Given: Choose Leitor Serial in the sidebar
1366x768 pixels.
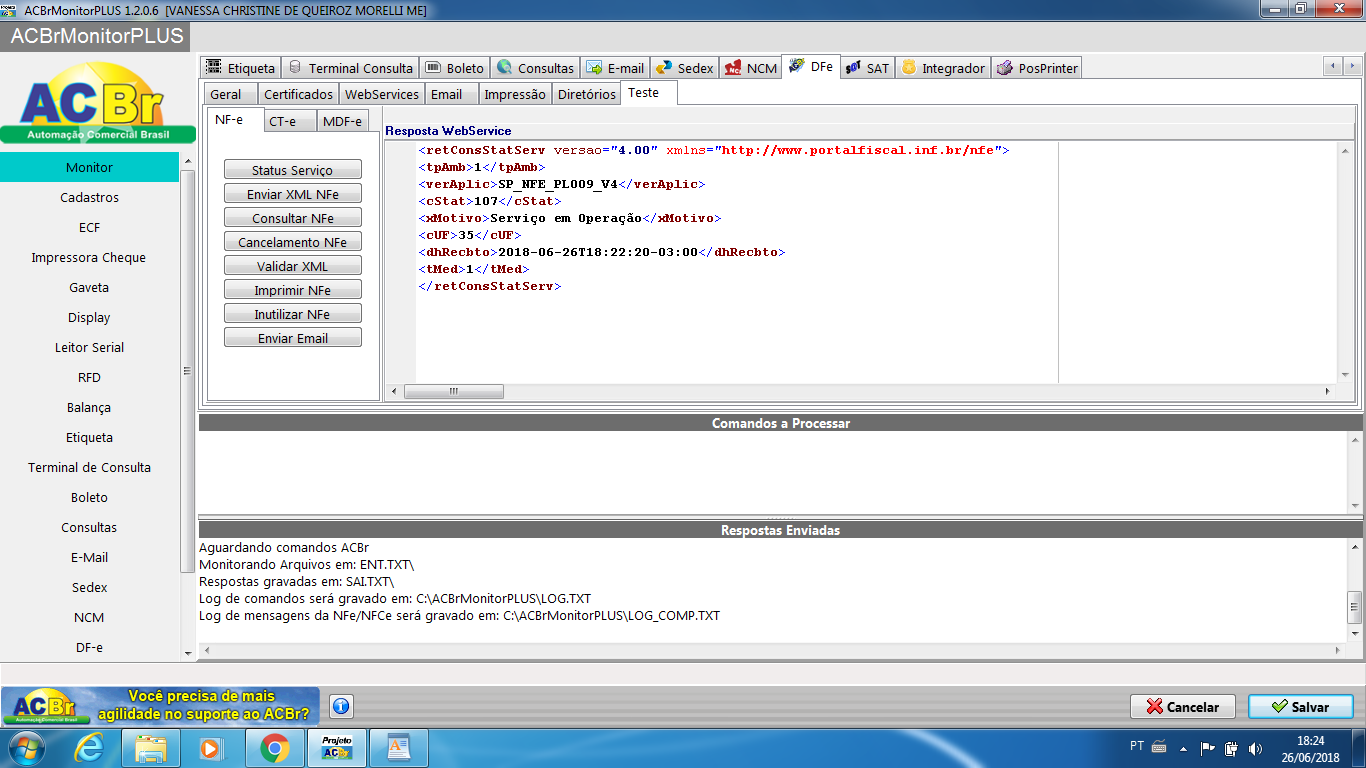Looking at the screenshot, I should click(x=90, y=347).
